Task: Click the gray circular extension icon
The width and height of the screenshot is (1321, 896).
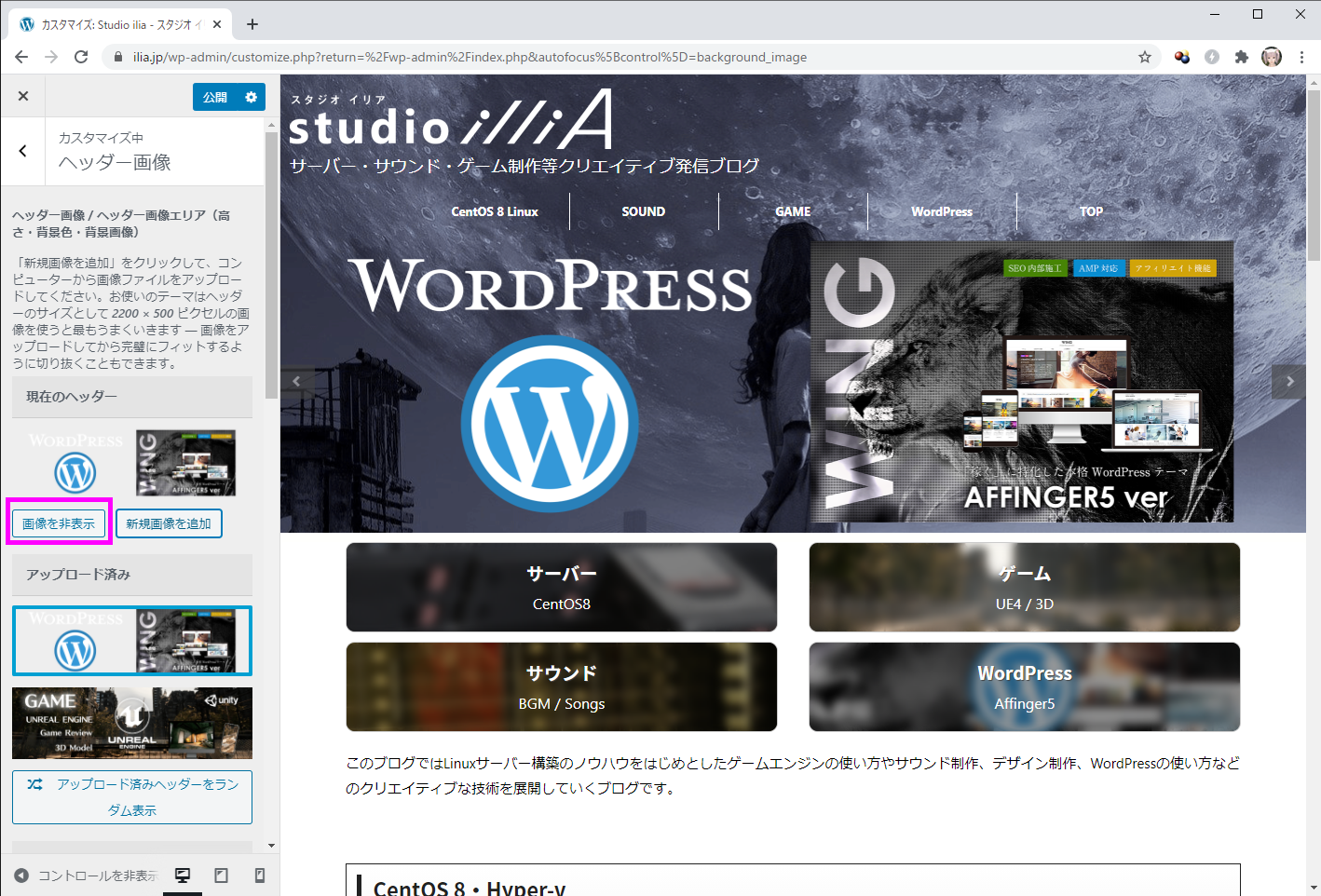Action: [x=1212, y=57]
